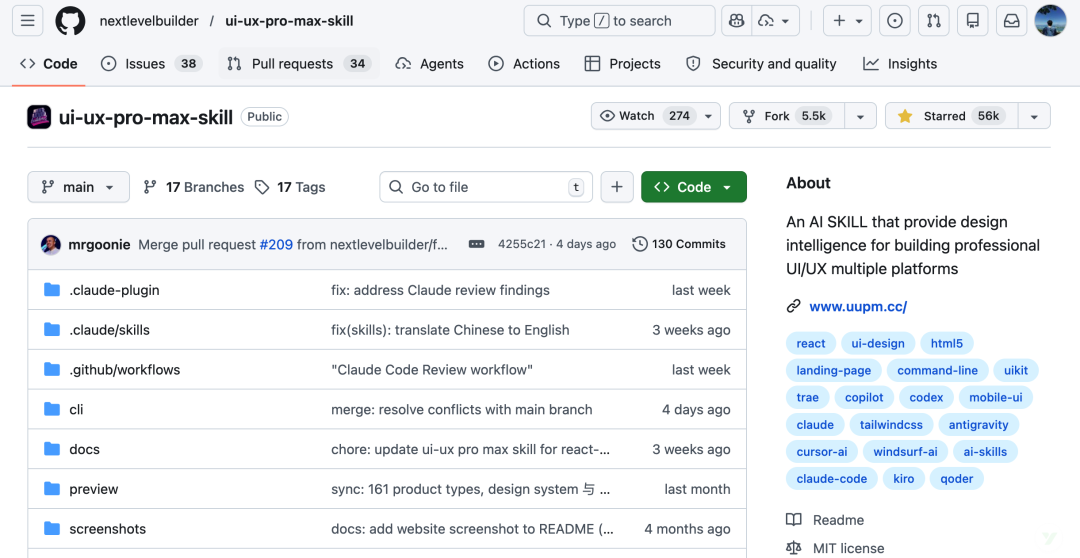
Task: Open the notifications inbox icon
Action: point(1011,21)
